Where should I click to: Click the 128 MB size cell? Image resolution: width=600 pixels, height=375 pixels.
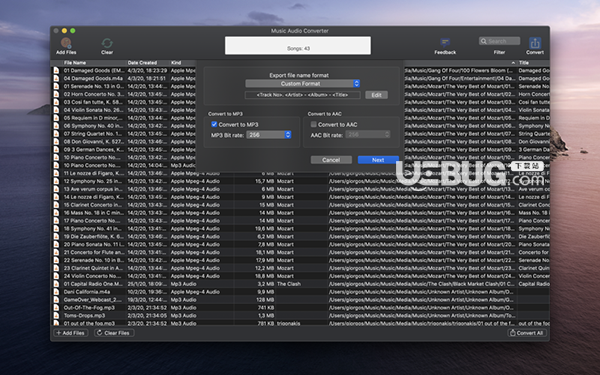coord(265,300)
